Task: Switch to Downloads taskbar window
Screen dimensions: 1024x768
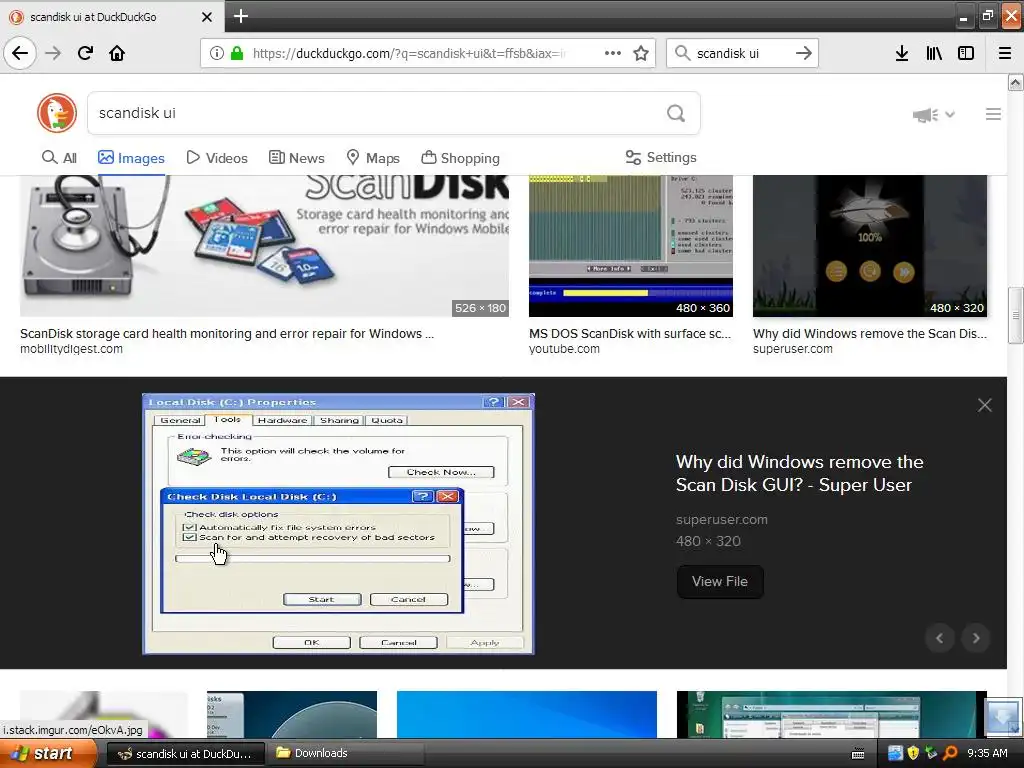Action: [346, 754]
